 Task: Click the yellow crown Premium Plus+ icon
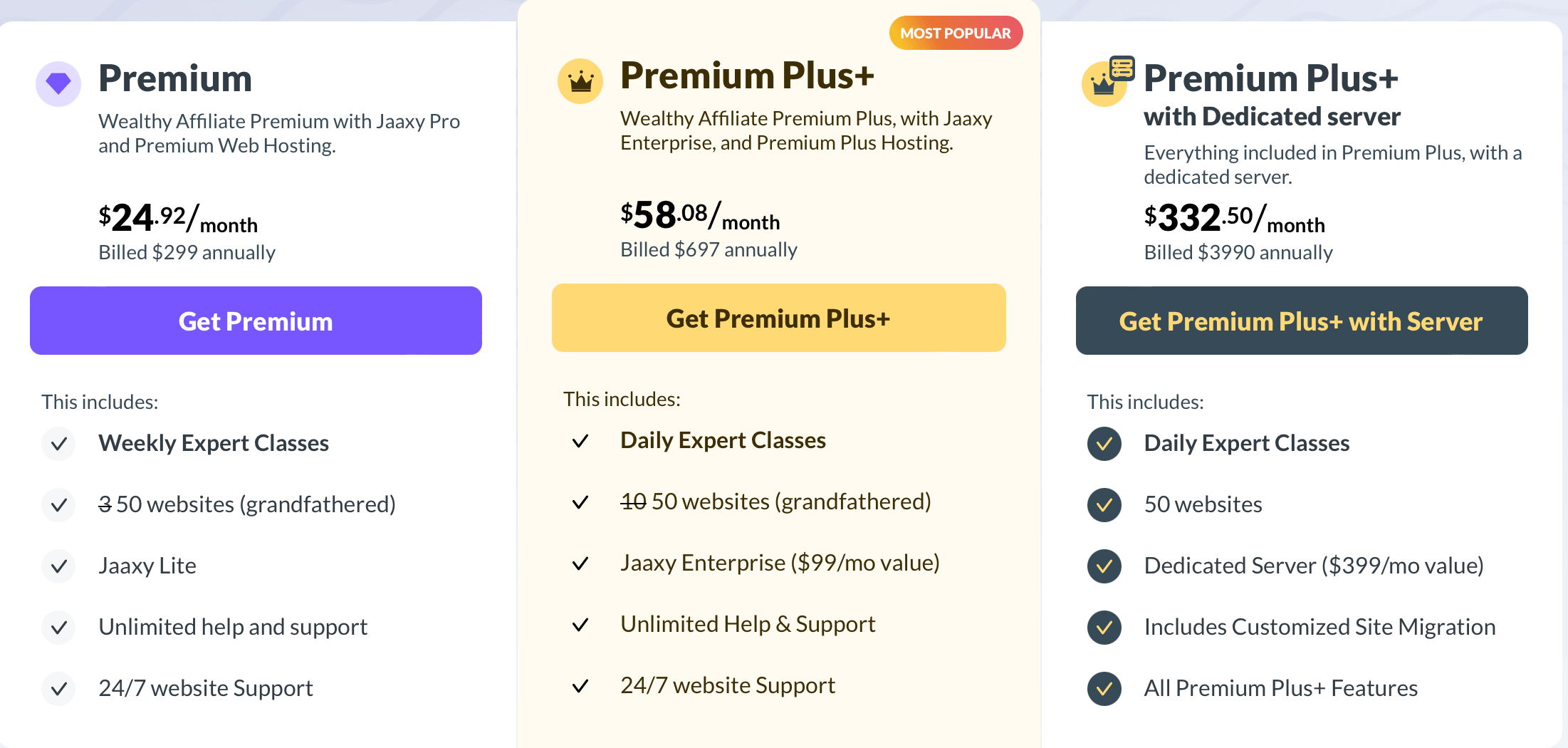coord(580,80)
